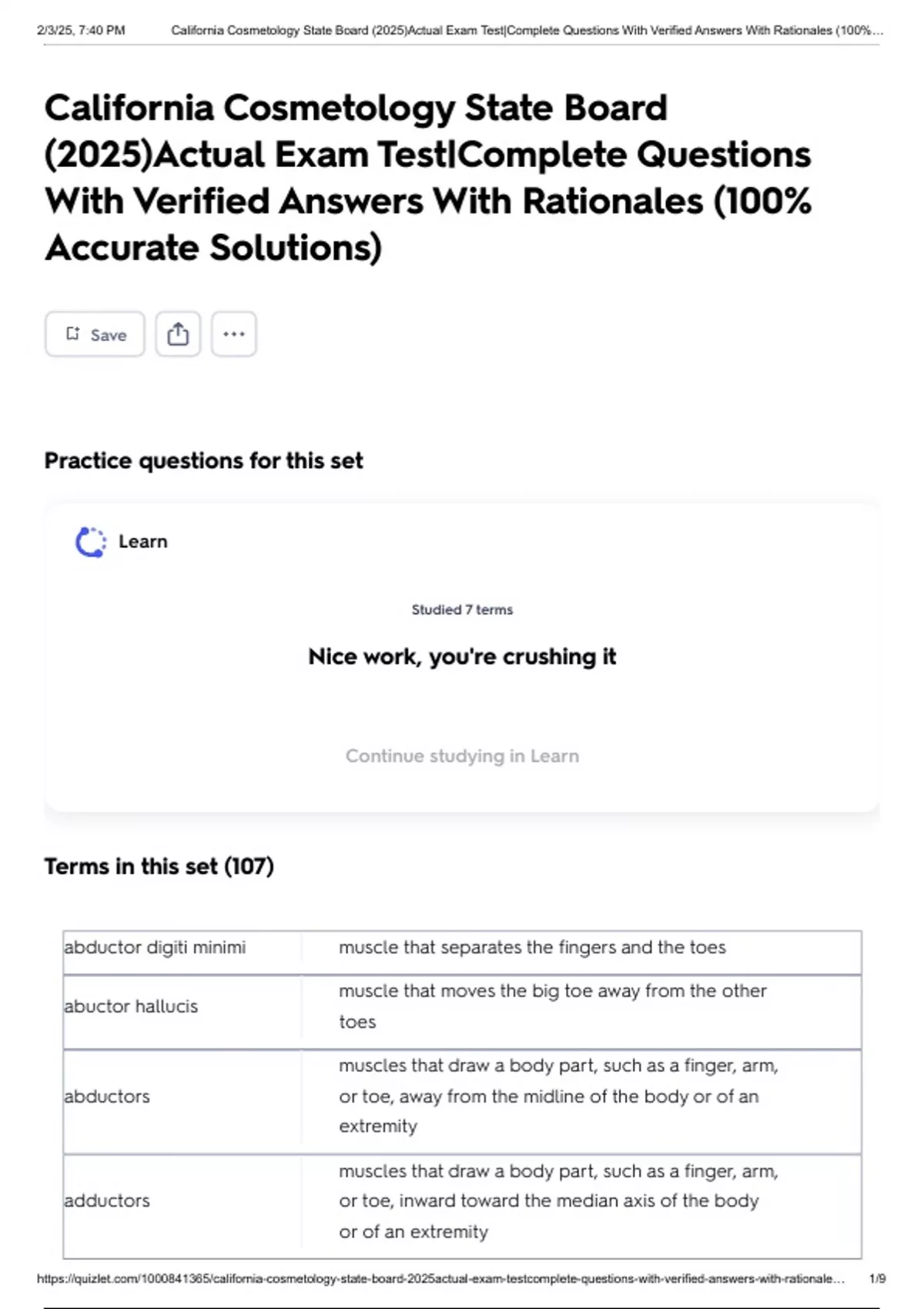Click the abductors term cell
Screen dimensions: 924x1309
107,1096
